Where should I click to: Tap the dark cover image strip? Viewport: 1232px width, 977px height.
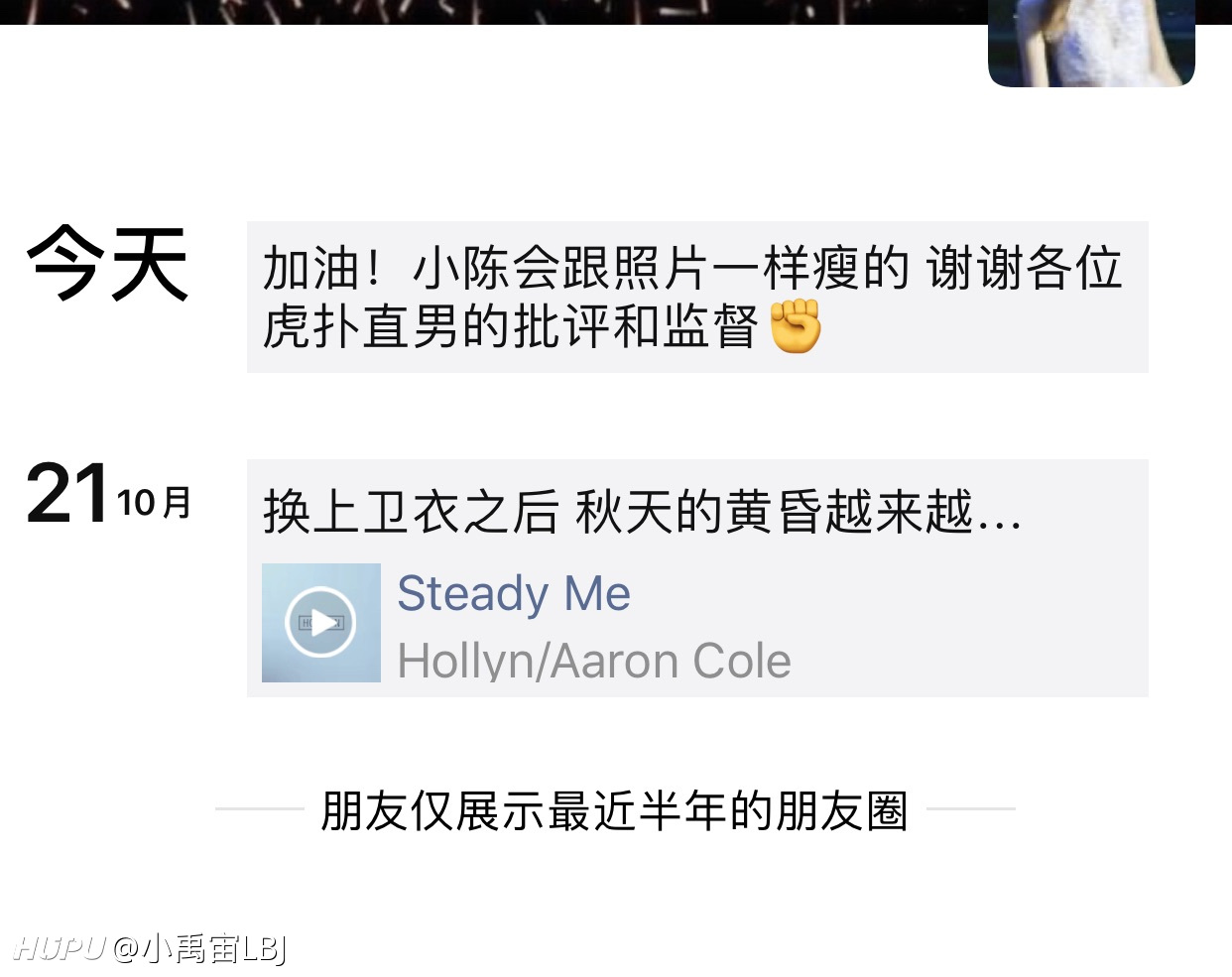[493, 12]
